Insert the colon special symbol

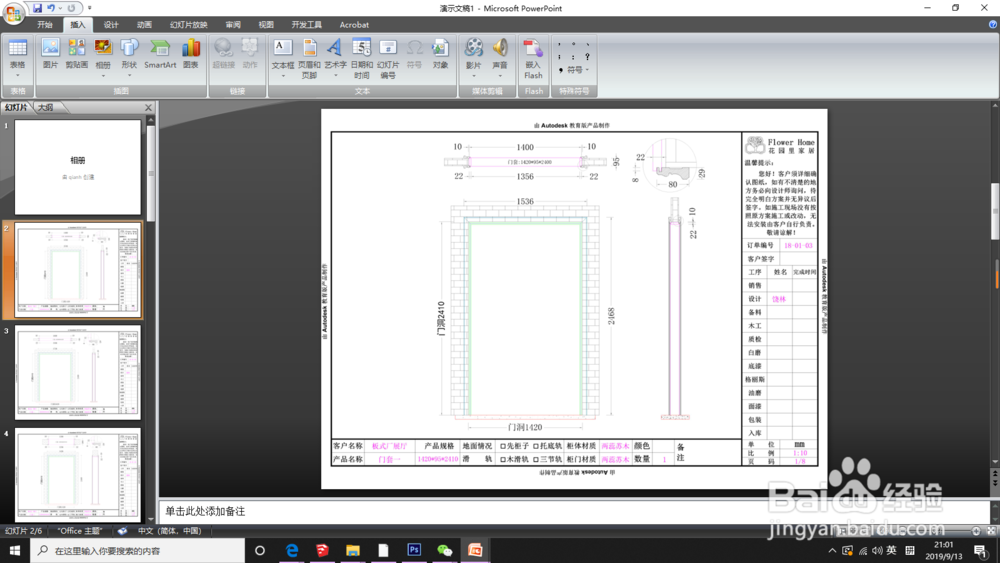click(x=573, y=57)
